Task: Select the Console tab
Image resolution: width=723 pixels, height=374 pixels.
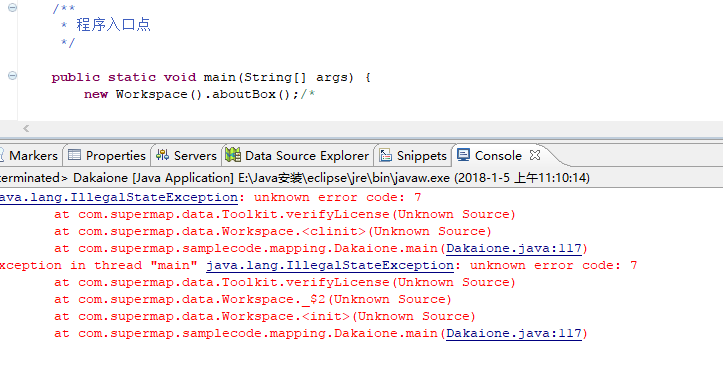Action: (498, 155)
